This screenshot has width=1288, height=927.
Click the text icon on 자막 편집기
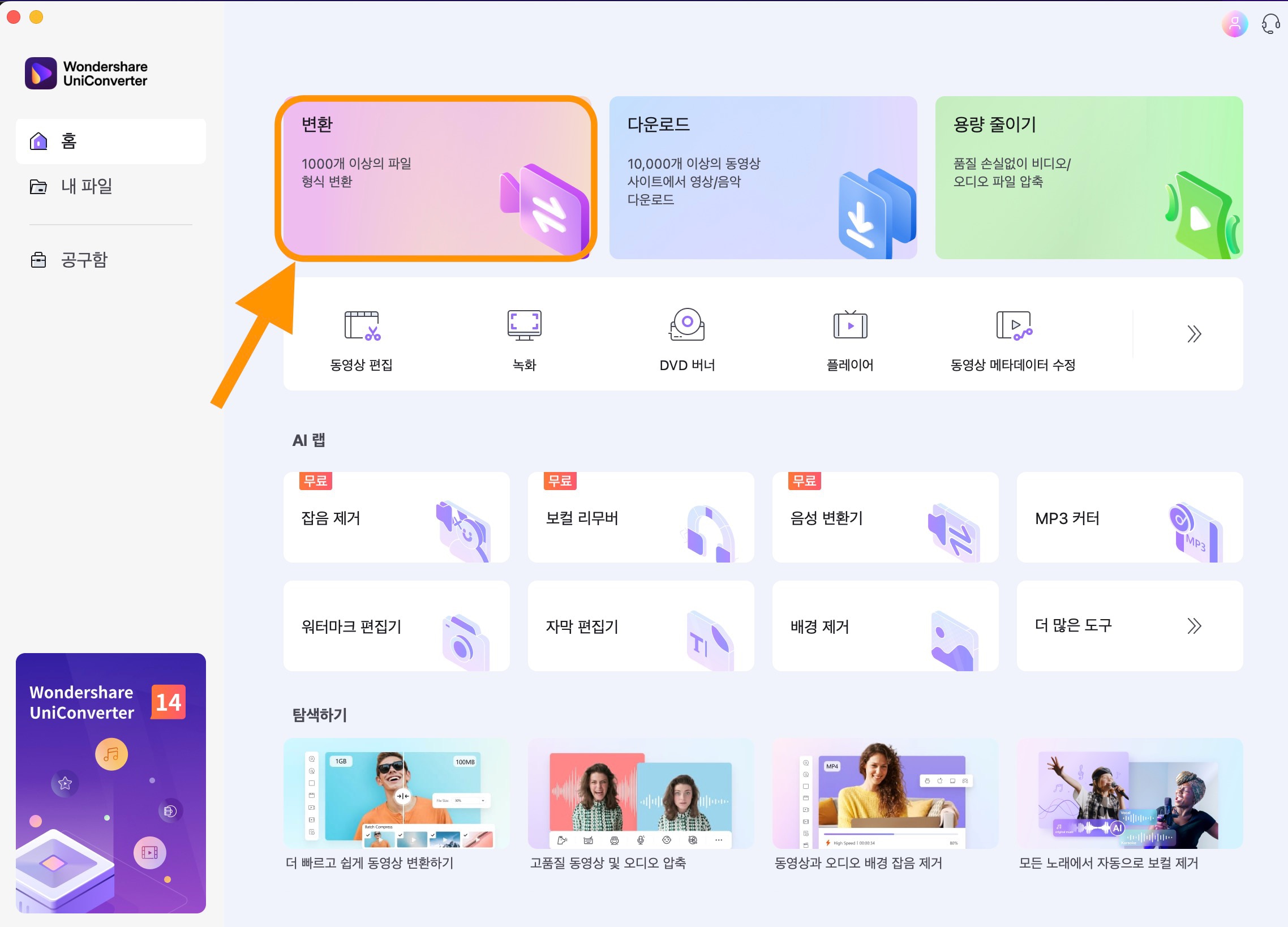710,641
